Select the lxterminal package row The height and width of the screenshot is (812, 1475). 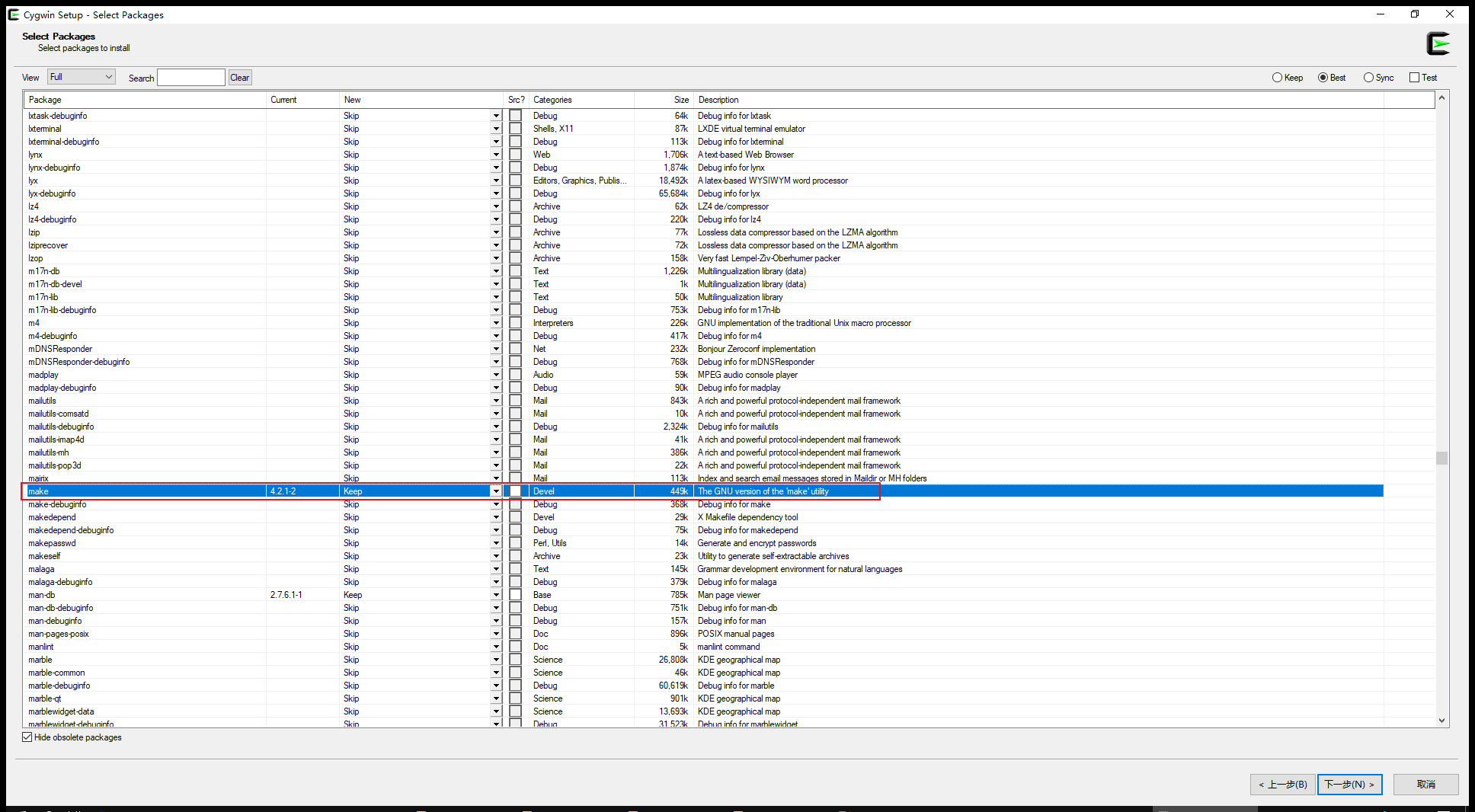click(x=702, y=129)
